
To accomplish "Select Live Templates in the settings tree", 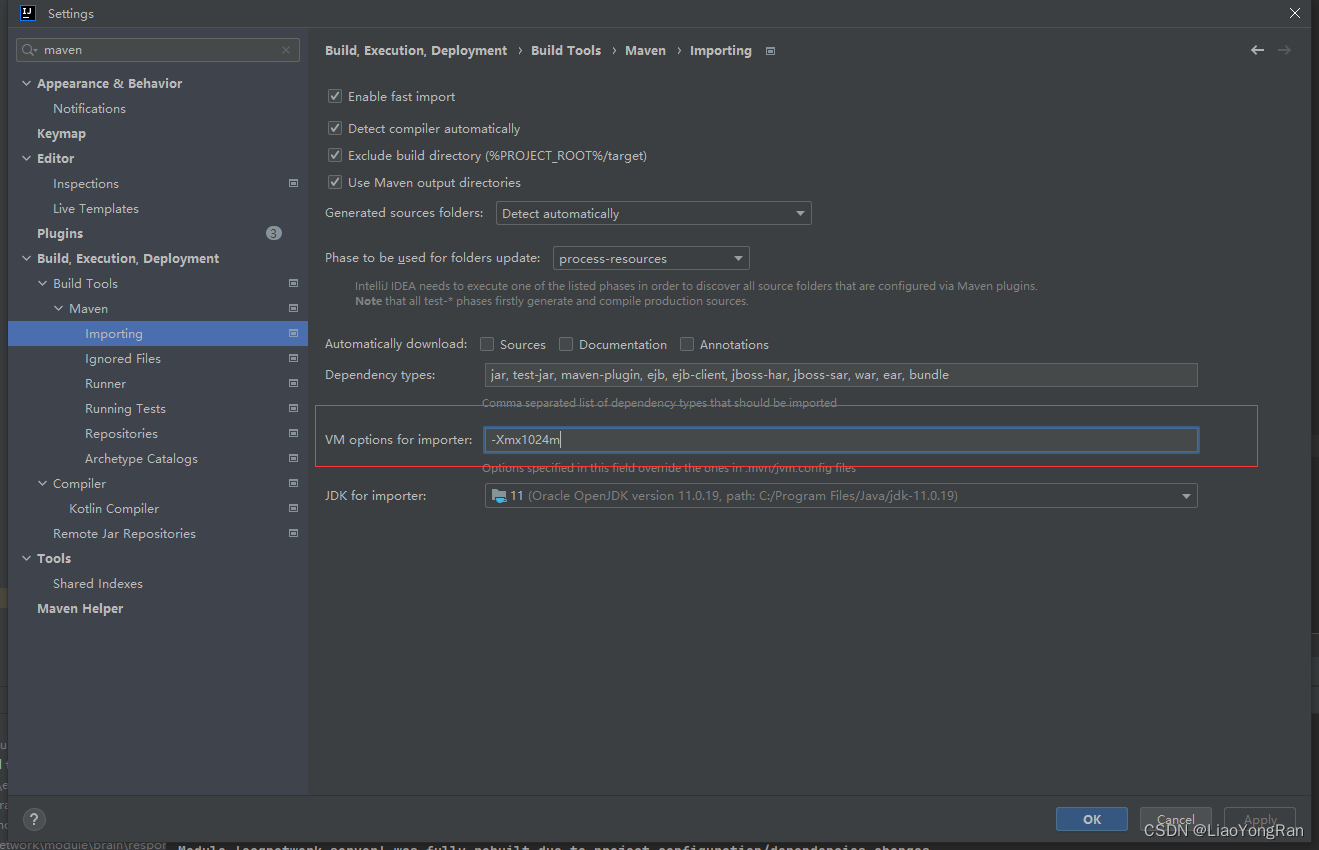I will tap(96, 209).
